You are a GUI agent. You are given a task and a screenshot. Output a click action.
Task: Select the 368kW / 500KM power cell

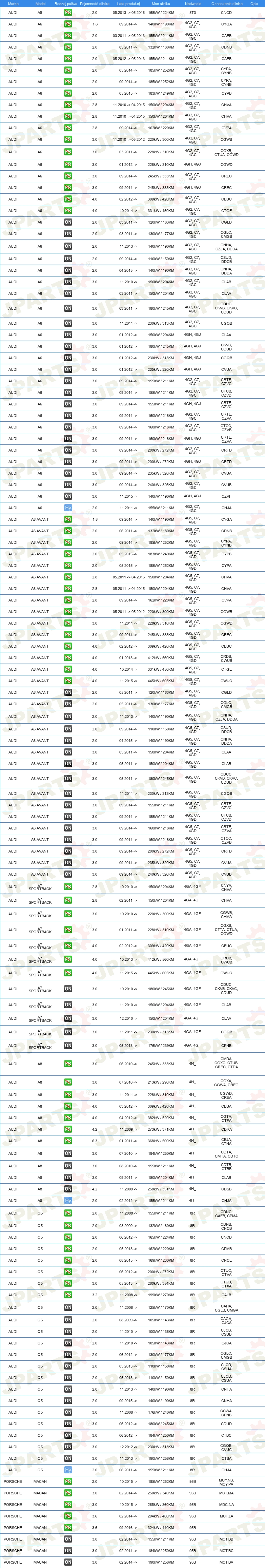(x=161, y=1141)
